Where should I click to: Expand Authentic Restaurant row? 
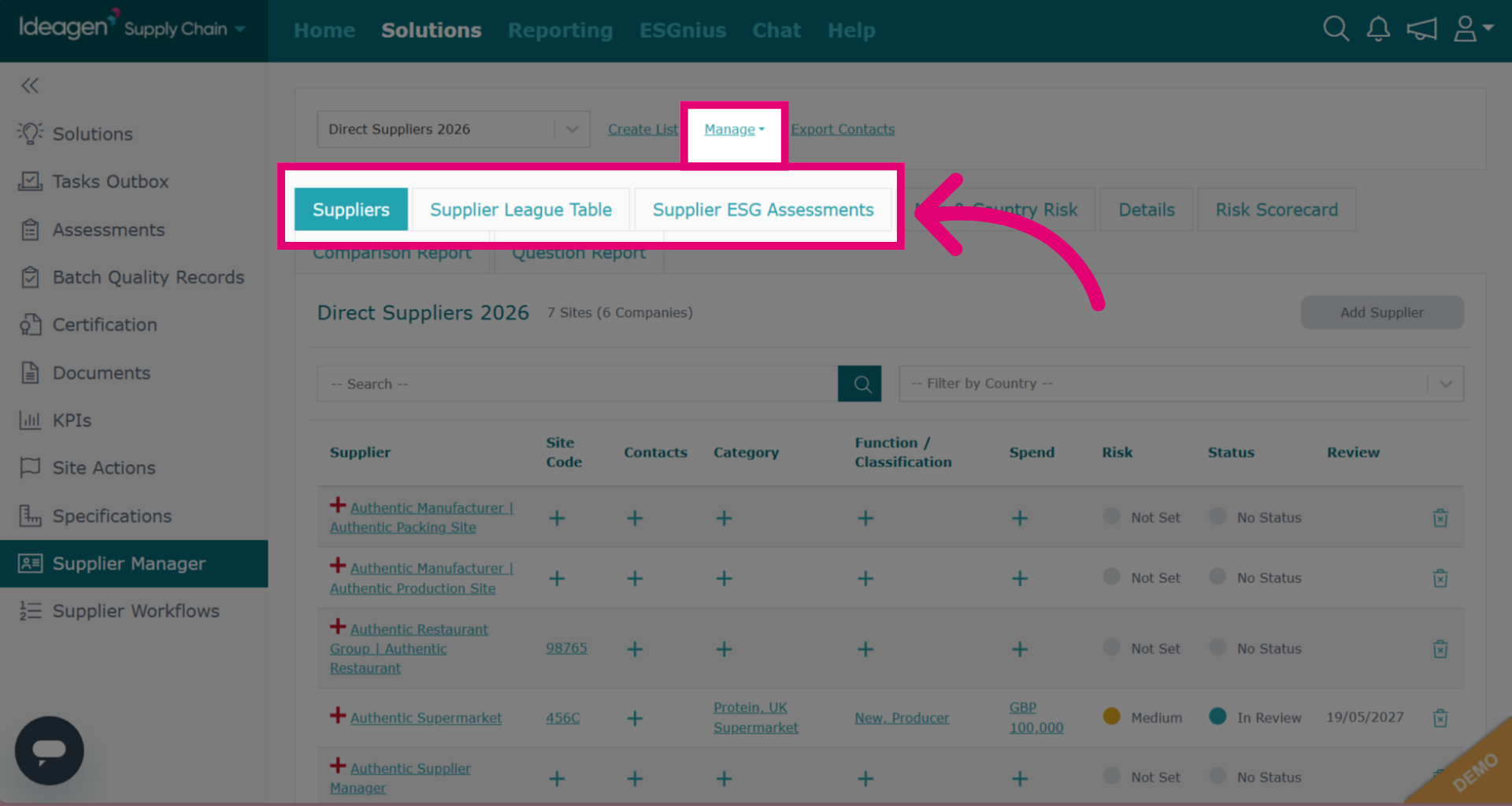tap(338, 626)
